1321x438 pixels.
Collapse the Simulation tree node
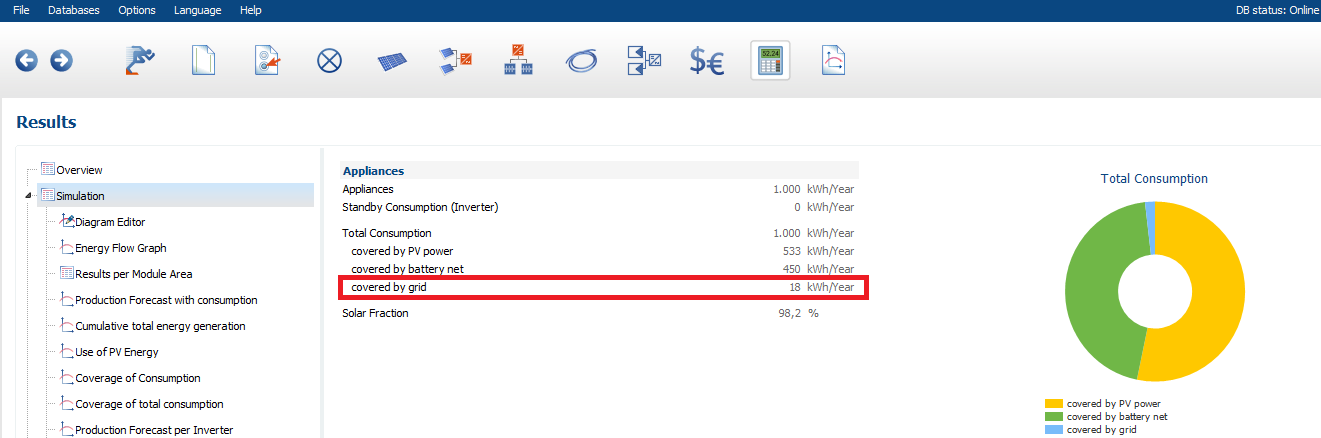click(27, 196)
